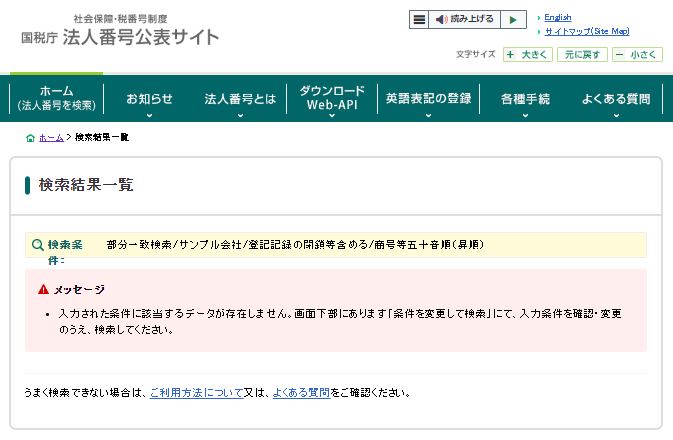Screen dimensions: 673x440
Task: Go to ホーム (法人番号を検索) nav tab
Action: click(57, 98)
